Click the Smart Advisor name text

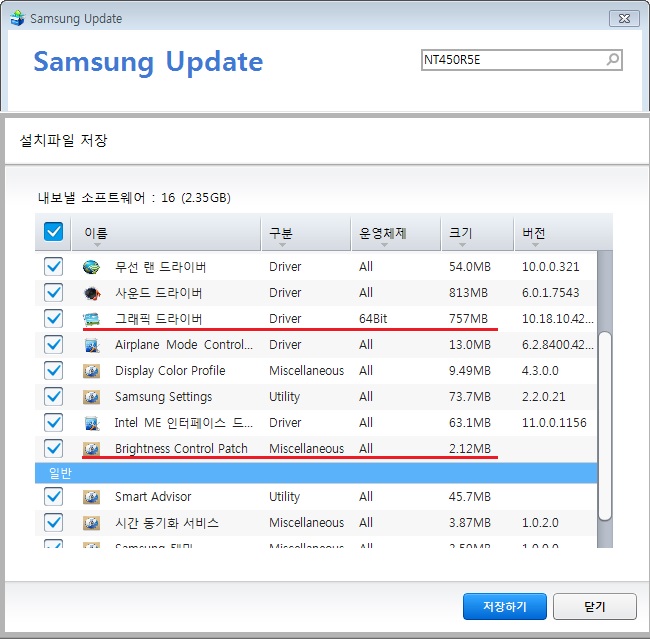[153, 497]
